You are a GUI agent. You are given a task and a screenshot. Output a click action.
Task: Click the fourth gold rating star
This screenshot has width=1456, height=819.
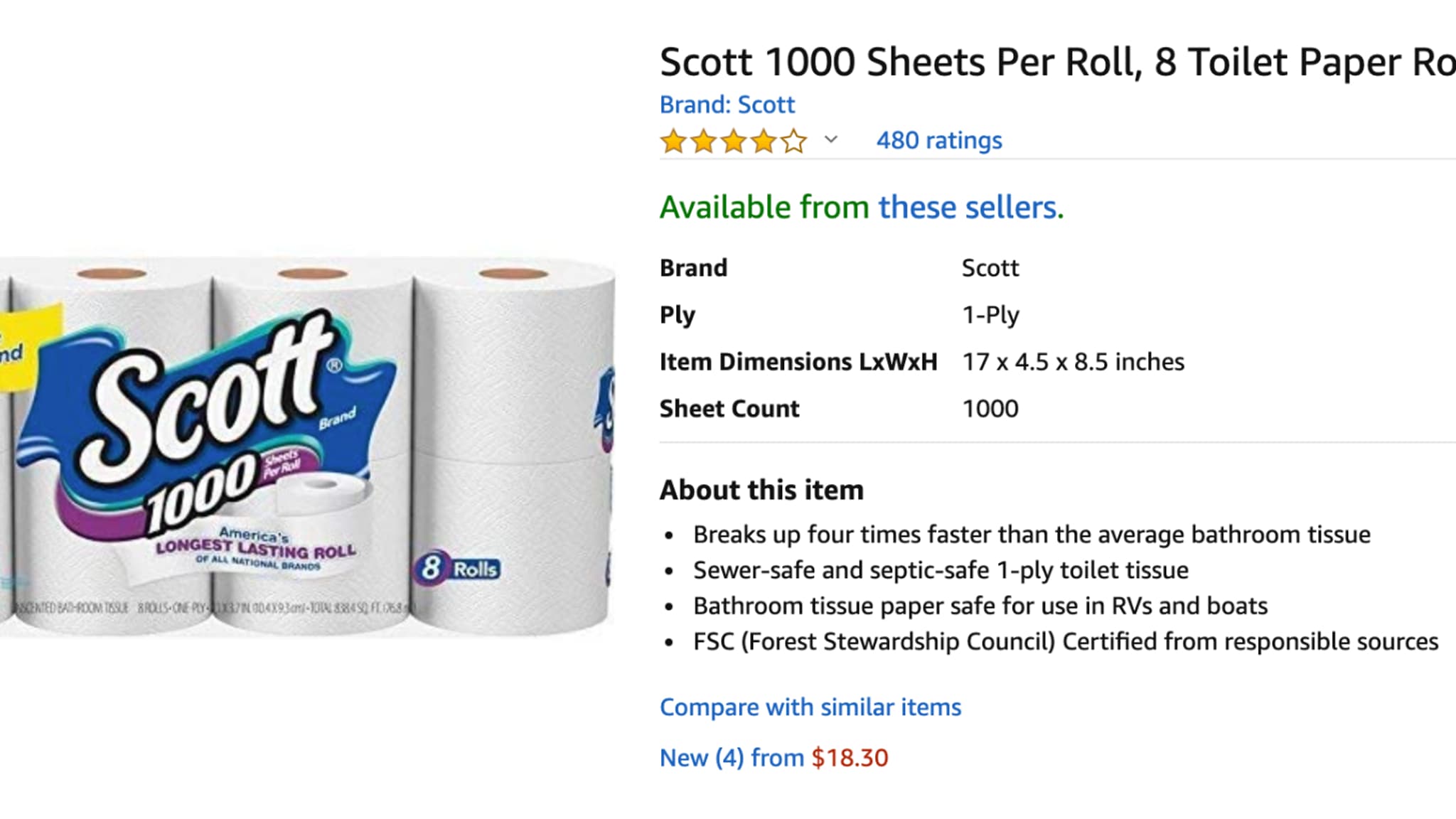[x=764, y=141]
